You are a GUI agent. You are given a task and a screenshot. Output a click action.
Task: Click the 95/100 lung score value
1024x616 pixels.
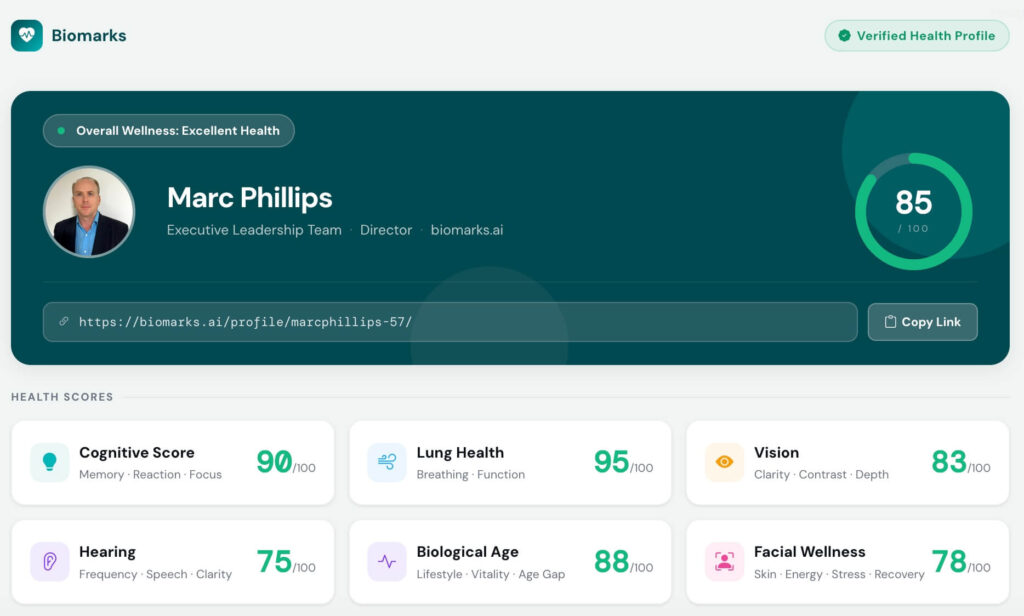tap(624, 462)
